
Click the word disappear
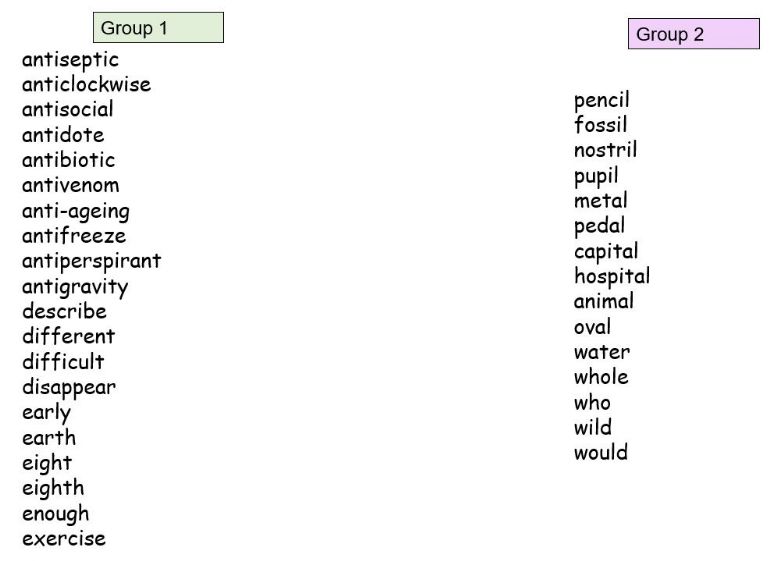coord(69,387)
